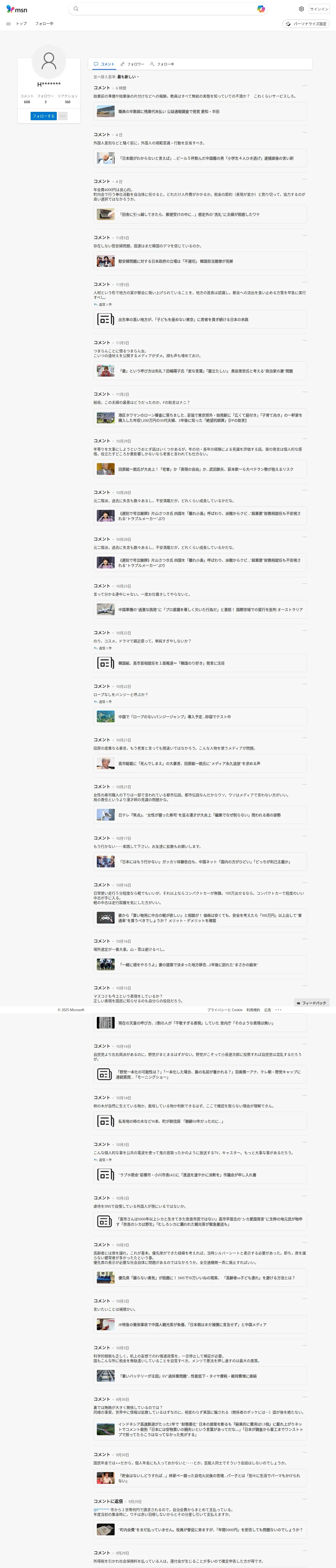336x1568 pixels.
Task: Open the settings gear icon
Action: [301, 9]
